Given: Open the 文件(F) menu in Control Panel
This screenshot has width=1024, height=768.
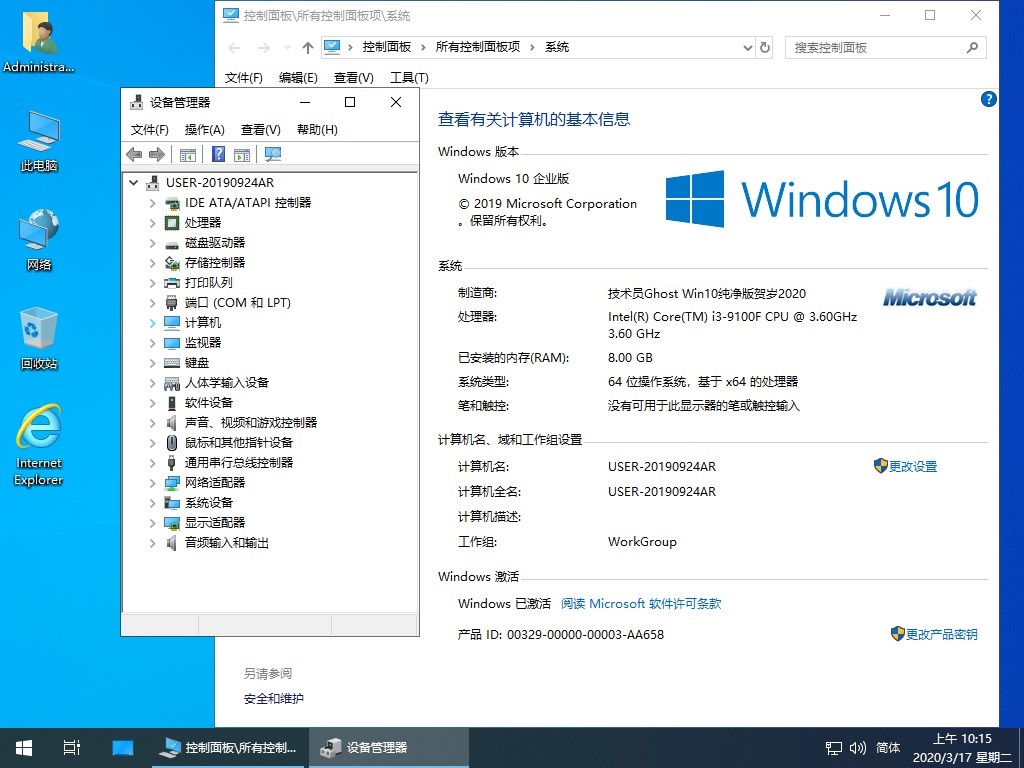Looking at the screenshot, I should [244, 78].
